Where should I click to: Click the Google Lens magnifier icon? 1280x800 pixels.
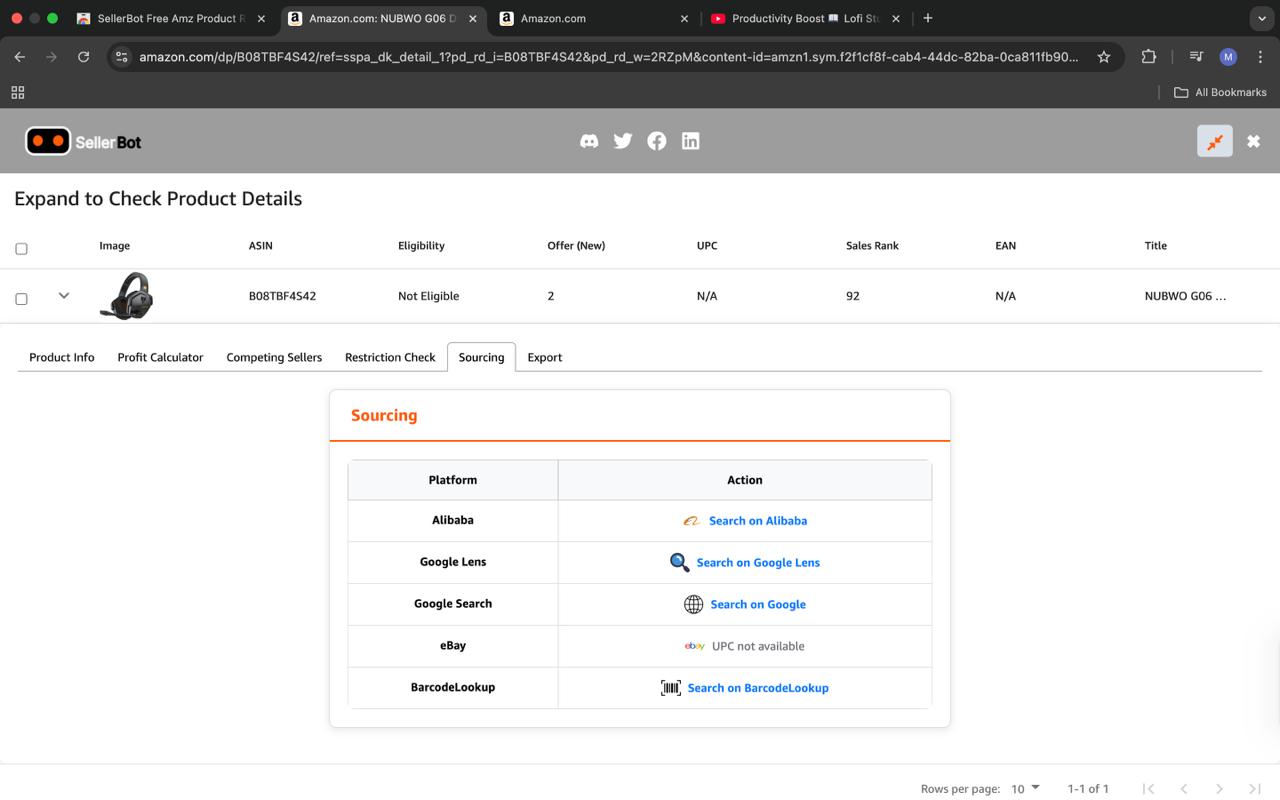point(680,562)
